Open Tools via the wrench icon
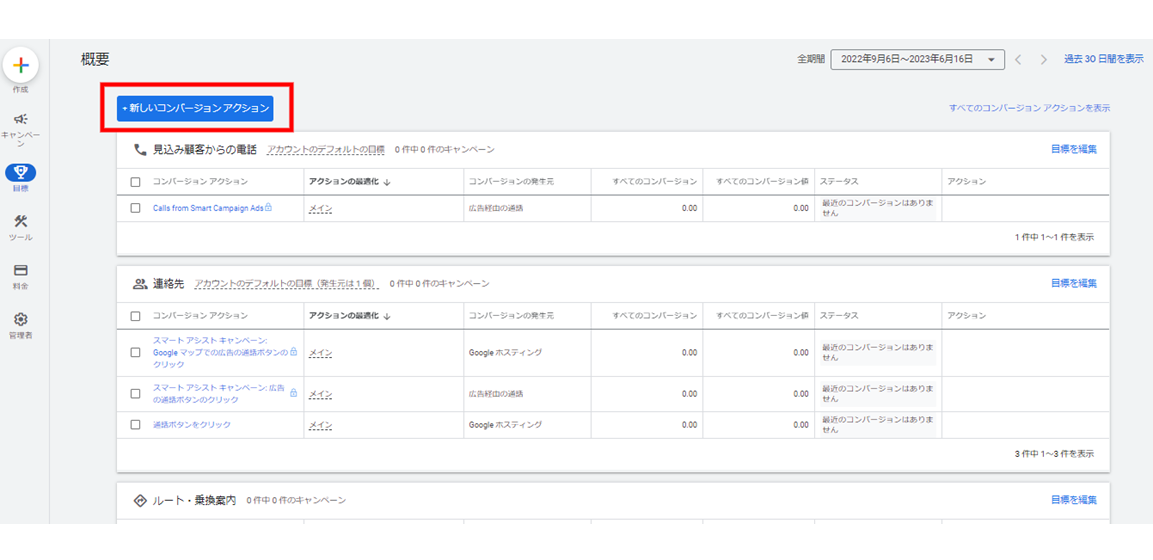Image resolution: width=1153 pixels, height=560 pixels. pos(21,222)
